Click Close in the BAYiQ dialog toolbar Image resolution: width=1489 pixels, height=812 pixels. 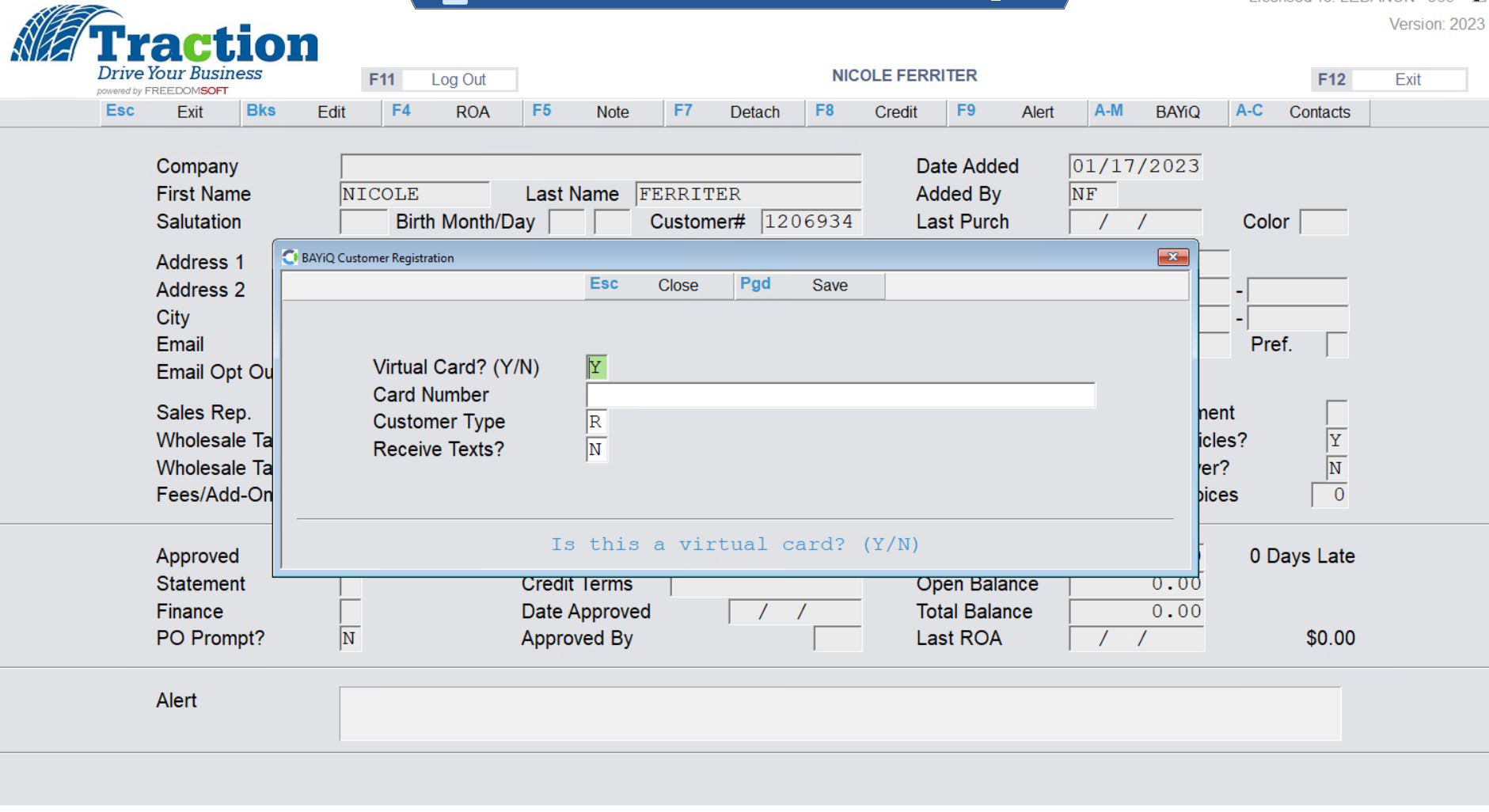click(659, 285)
